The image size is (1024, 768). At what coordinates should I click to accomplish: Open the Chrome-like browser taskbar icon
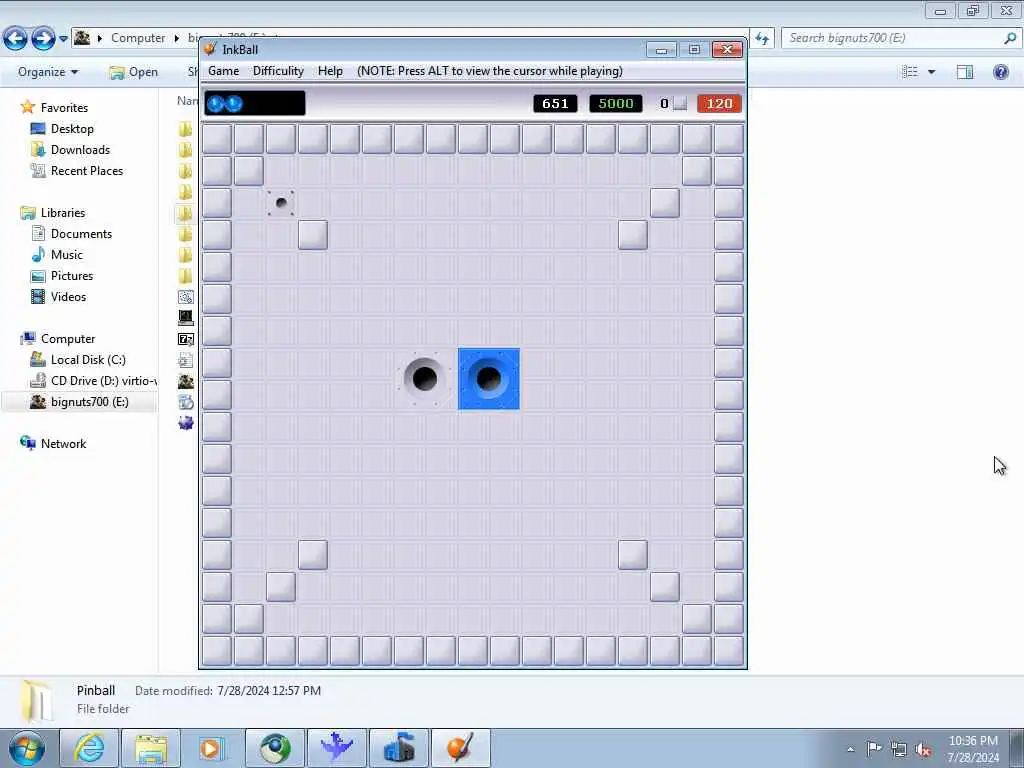tap(274, 748)
